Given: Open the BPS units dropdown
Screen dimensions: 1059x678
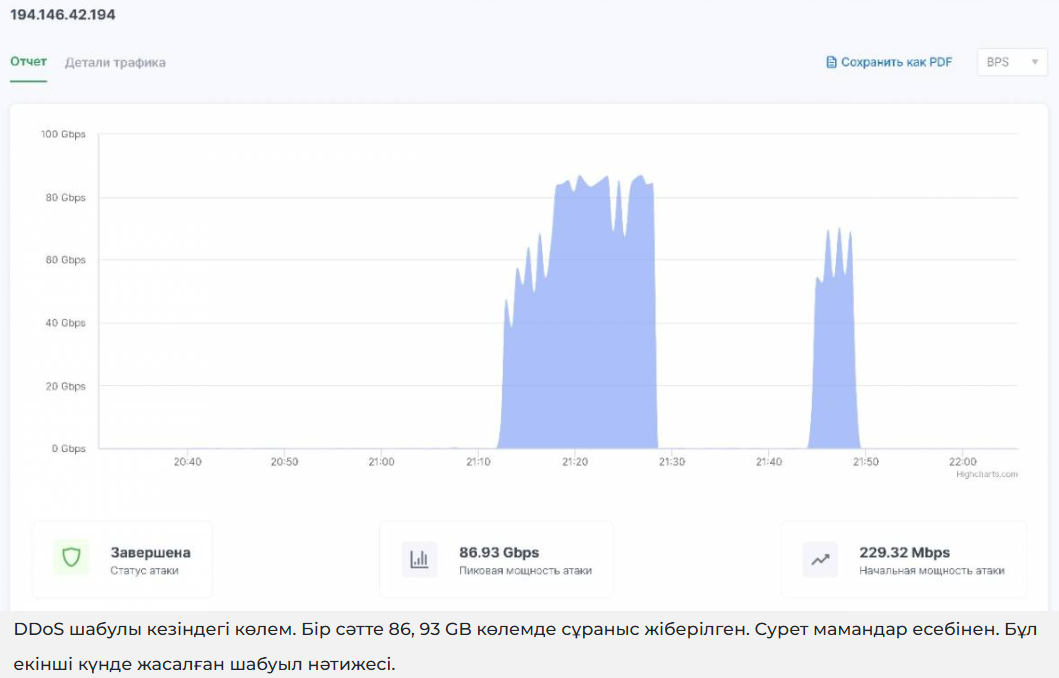Looking at the screenshot, I should (x=1010, y=62).
